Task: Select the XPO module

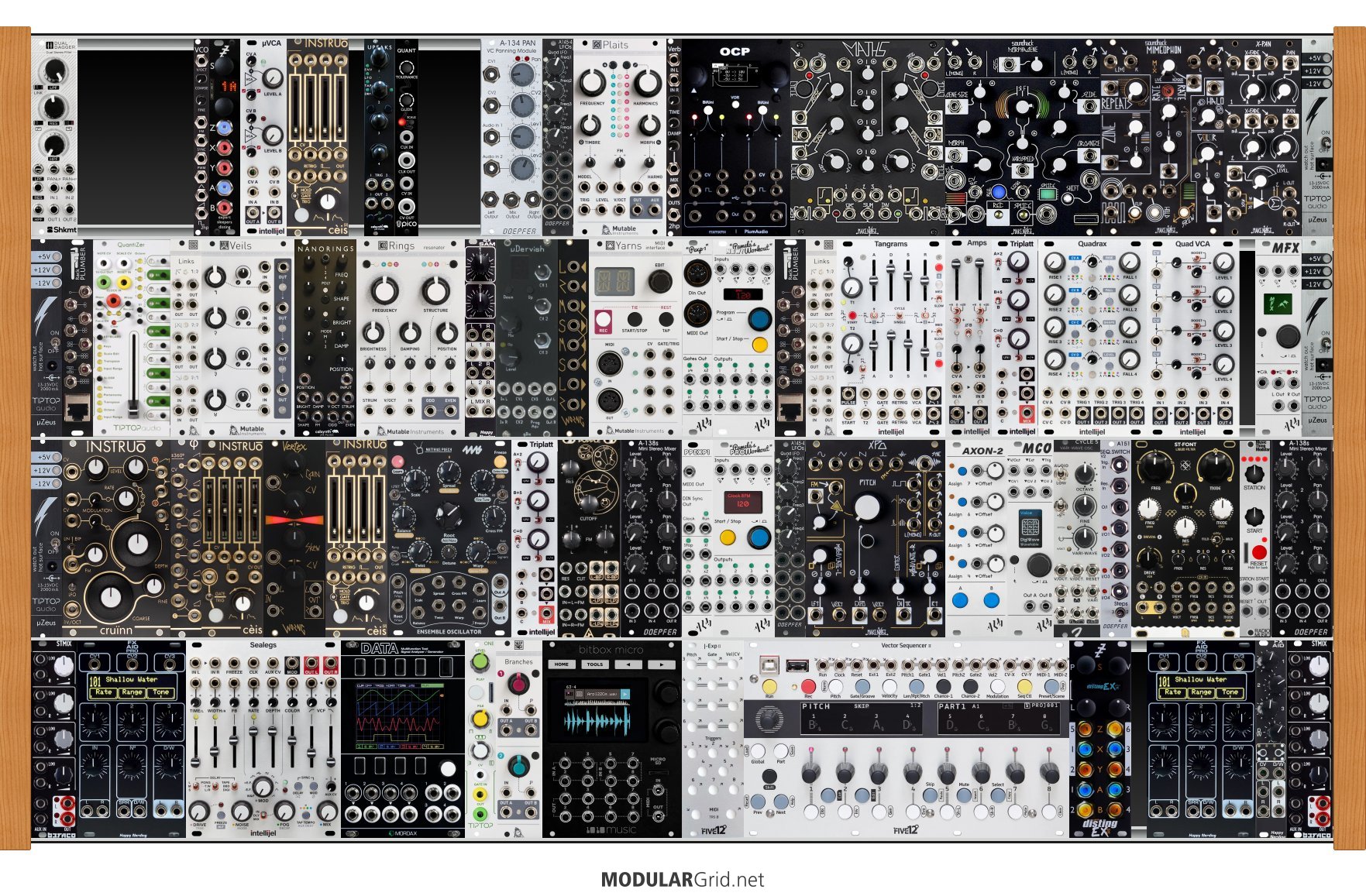Action: (x=875, y=538)
